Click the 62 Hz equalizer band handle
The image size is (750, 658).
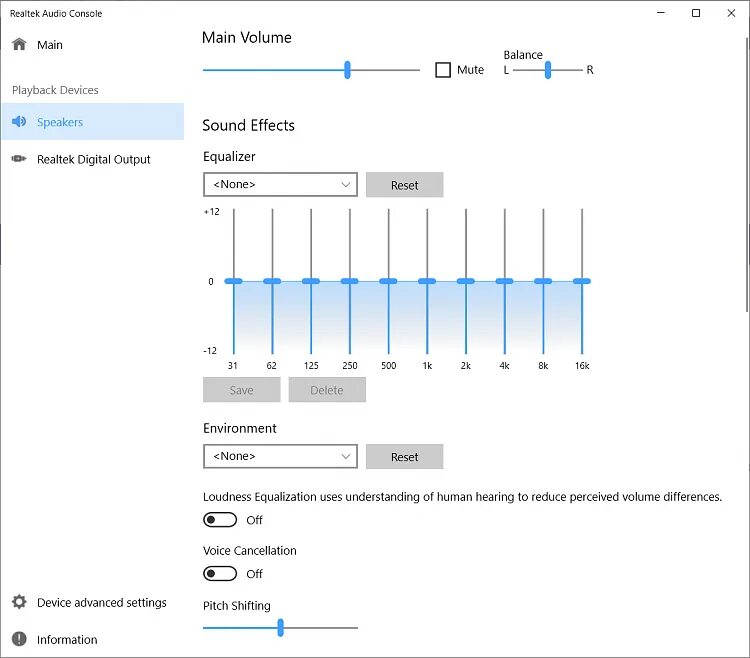pos(272,281)
